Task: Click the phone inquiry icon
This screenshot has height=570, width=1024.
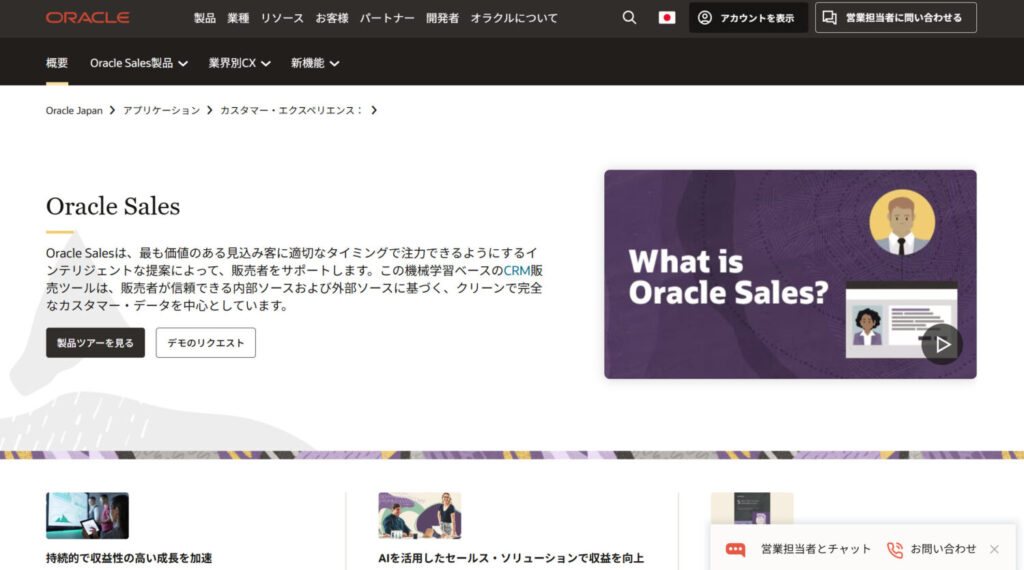Action: [895, 550]
